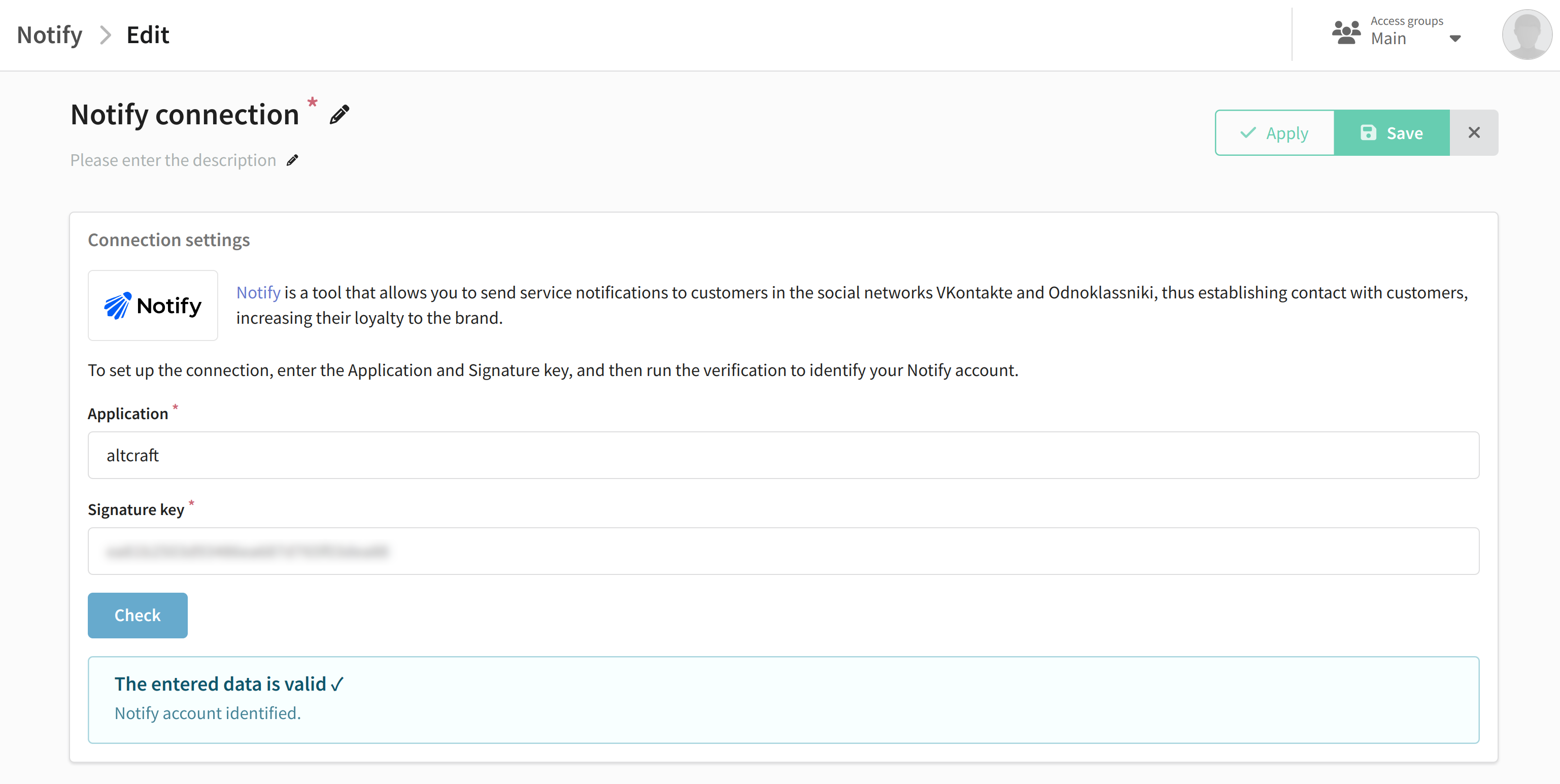Click the pencil icon beside Notify connection title
This screenshot has width=1560, height=784.
[x=339, y=114]
